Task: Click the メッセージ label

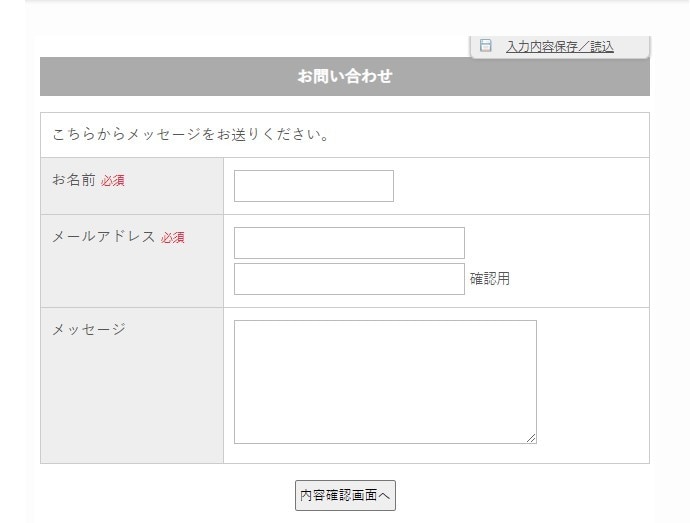Action: [x=89, y=329]
